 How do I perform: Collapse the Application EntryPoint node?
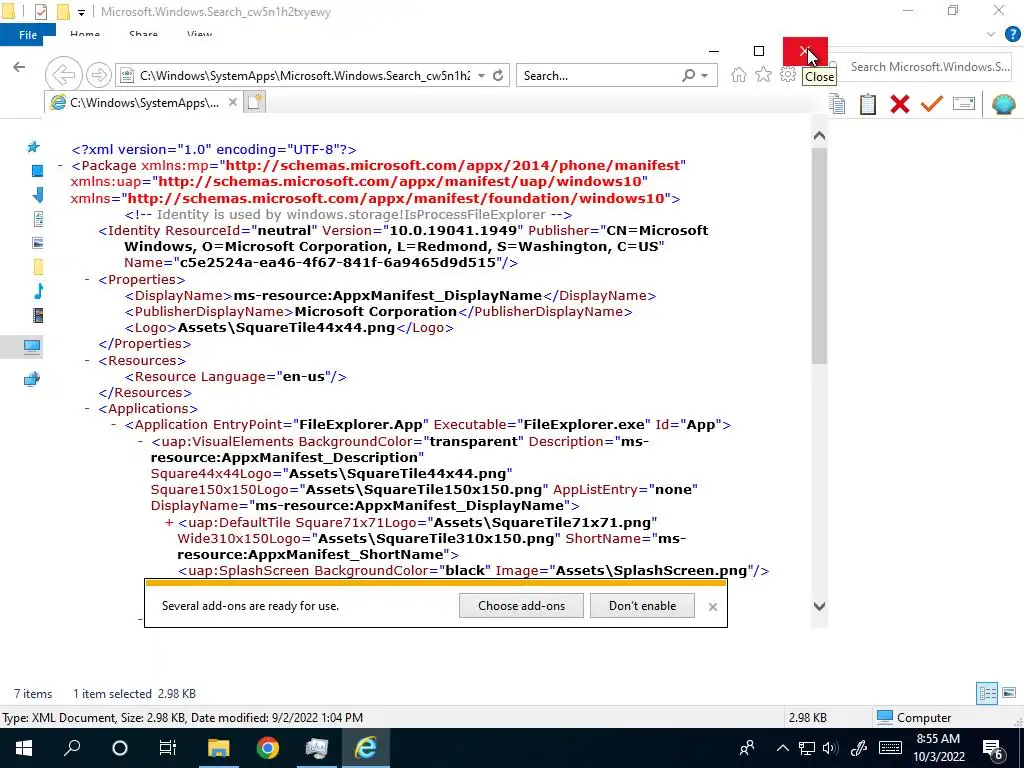click(x=114, y=424)
